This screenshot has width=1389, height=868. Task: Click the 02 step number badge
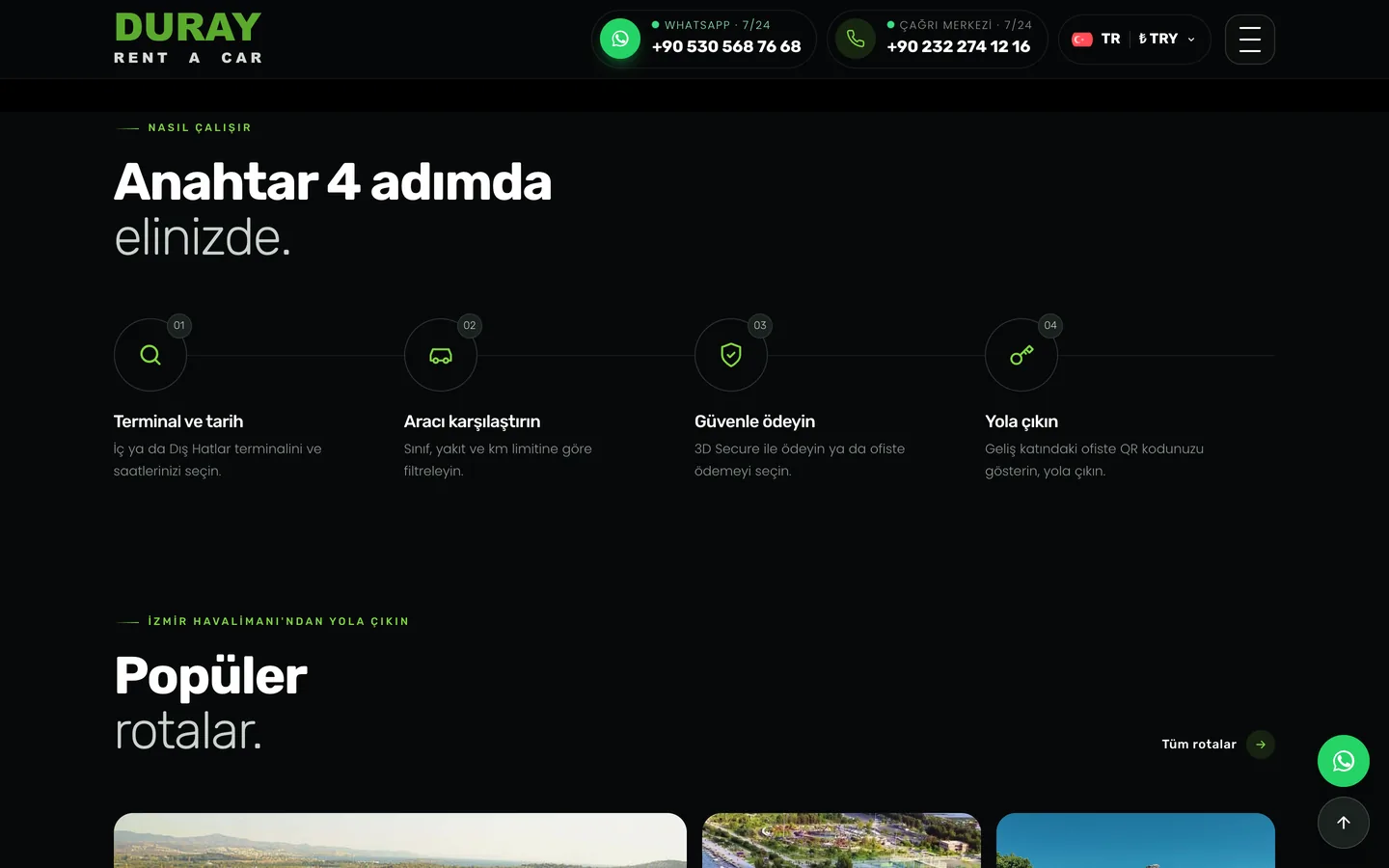470,325
